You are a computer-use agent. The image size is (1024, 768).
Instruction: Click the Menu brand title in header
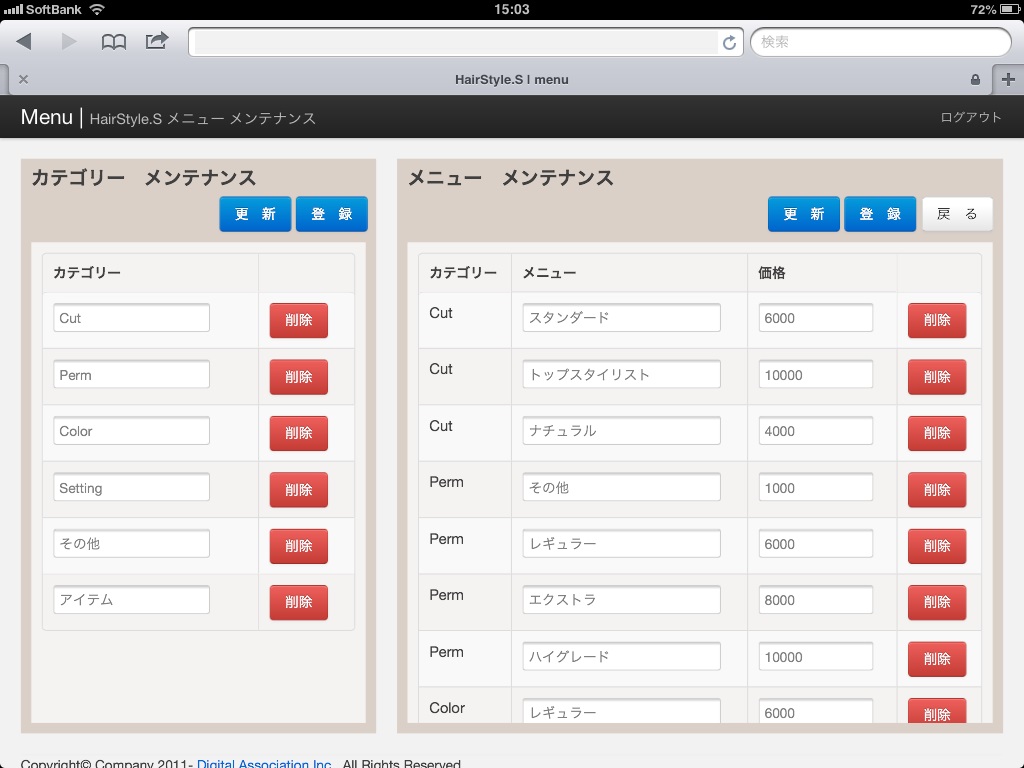[46, 117]
